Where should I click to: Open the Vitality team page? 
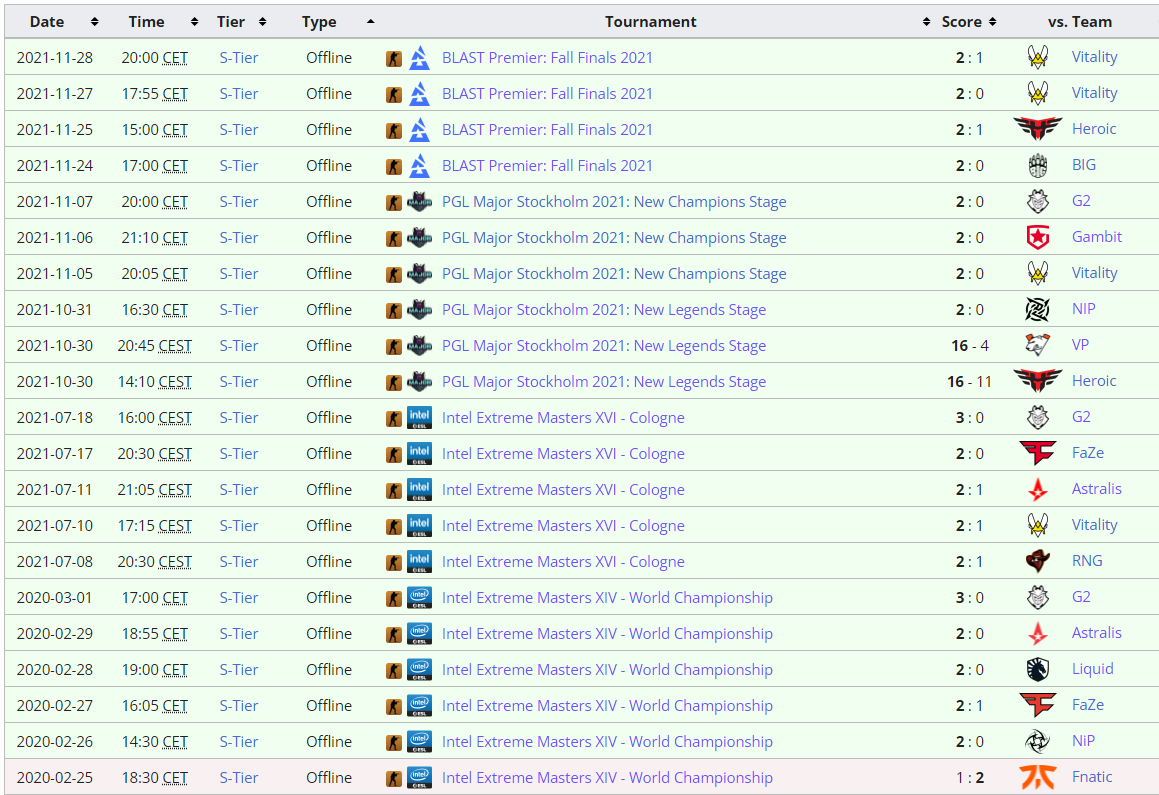point(1094,58)
